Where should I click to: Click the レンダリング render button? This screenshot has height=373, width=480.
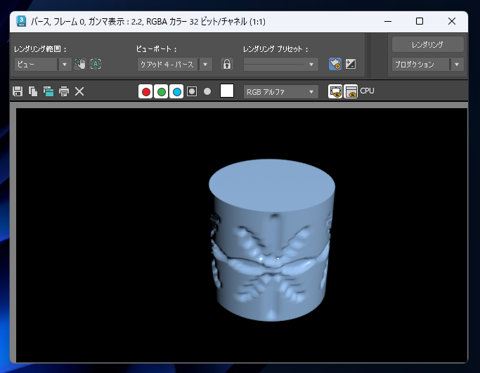pos(428,45)
